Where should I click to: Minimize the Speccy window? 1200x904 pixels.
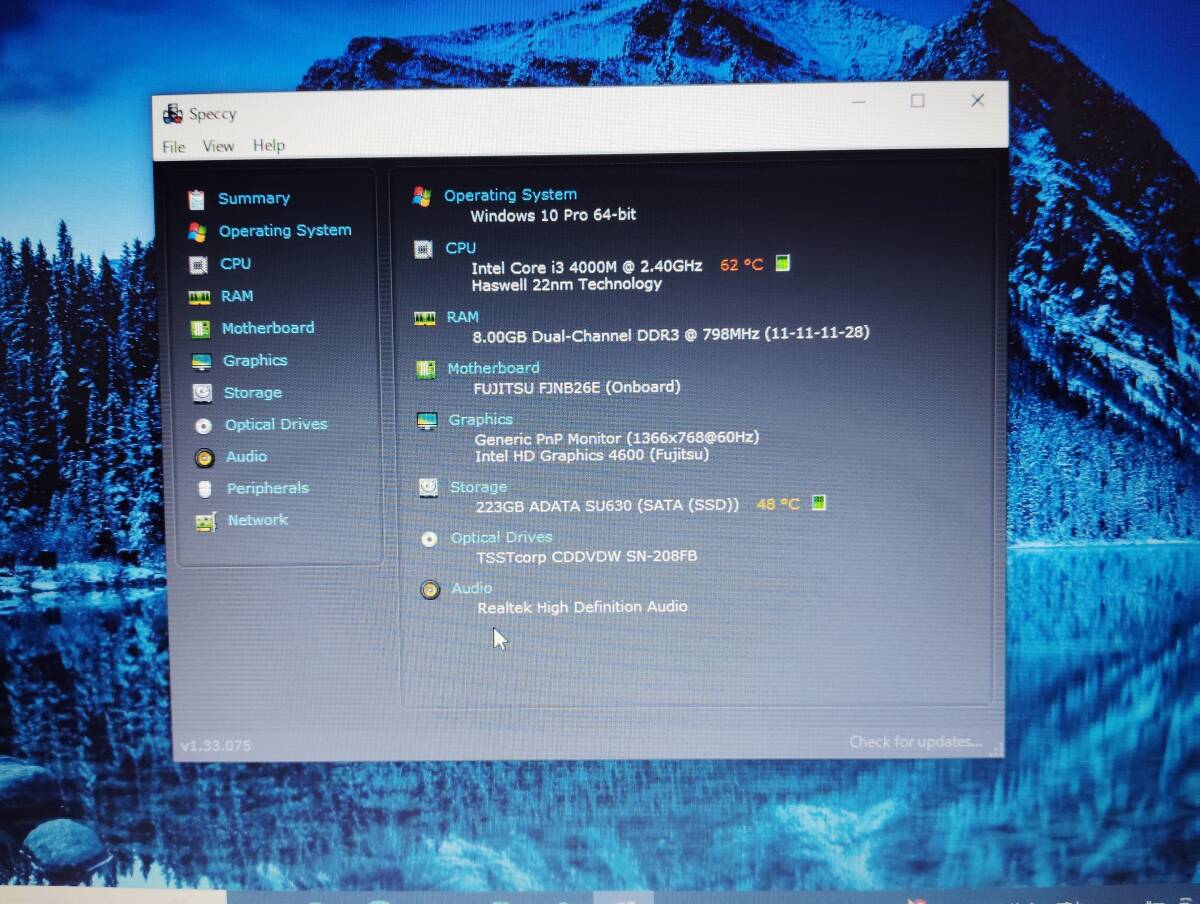click(858, 102)
